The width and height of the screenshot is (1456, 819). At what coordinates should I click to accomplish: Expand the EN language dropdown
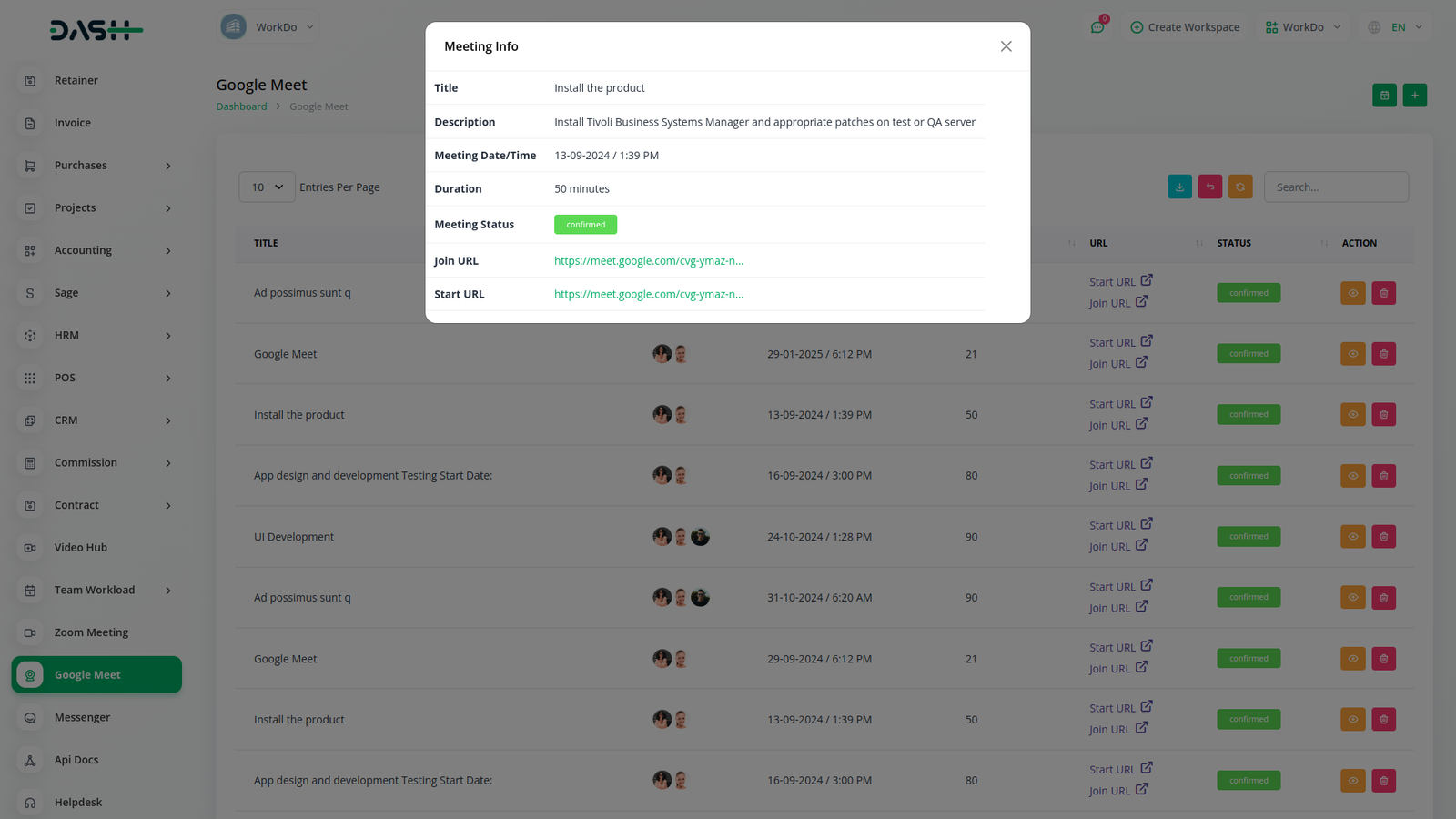pyautogui.click(x=1396, y=27)
